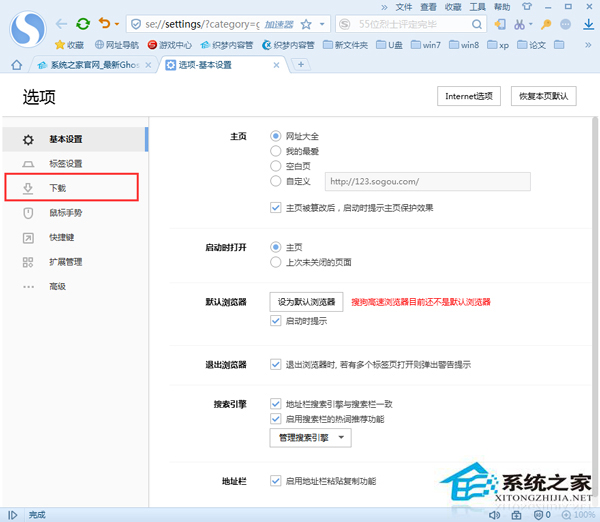The width and height of the screenshot is (600, 522).
Task: Click the scissors screenshot tool icon
Action: point(518,23)
